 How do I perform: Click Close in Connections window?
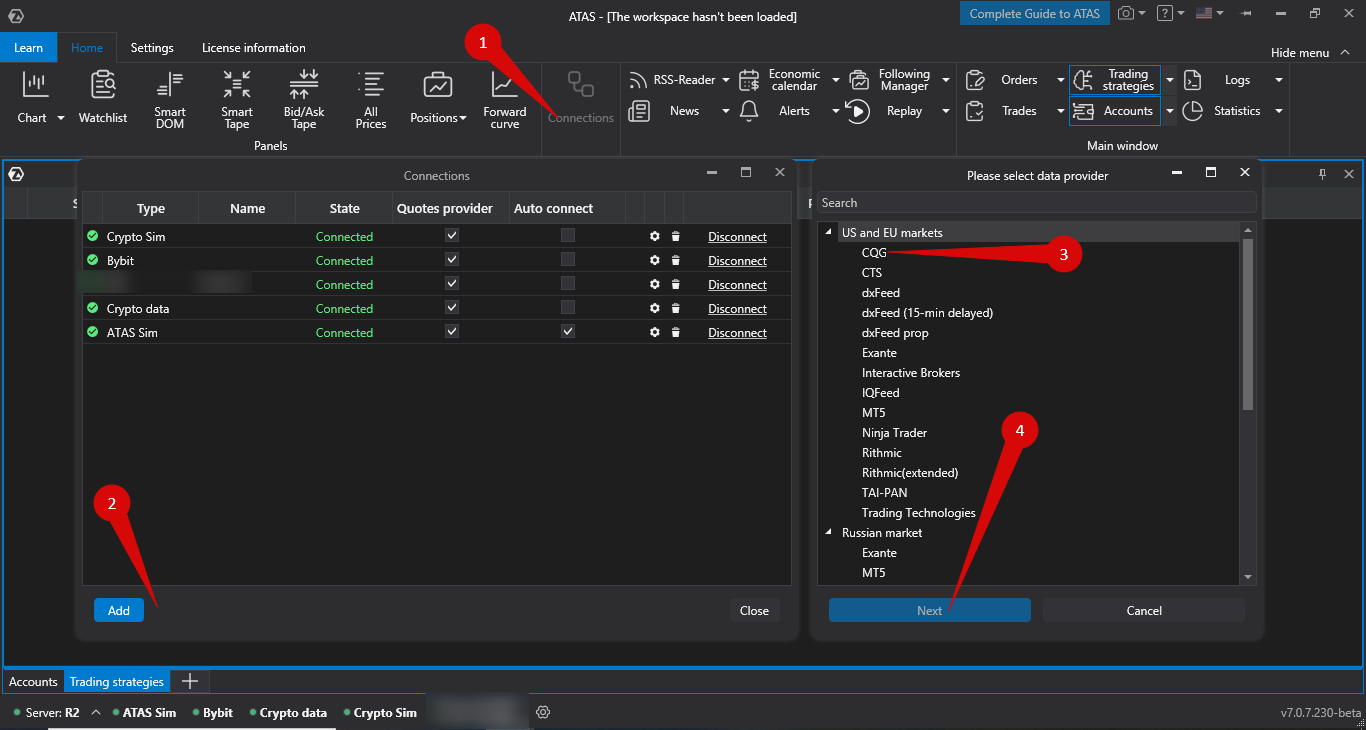click(x=755, y=610)
